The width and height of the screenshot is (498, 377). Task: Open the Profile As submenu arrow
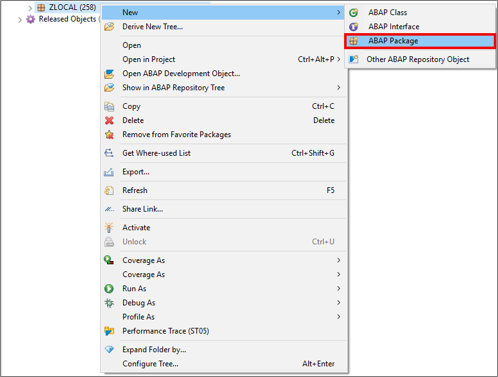tap(339, 317)
